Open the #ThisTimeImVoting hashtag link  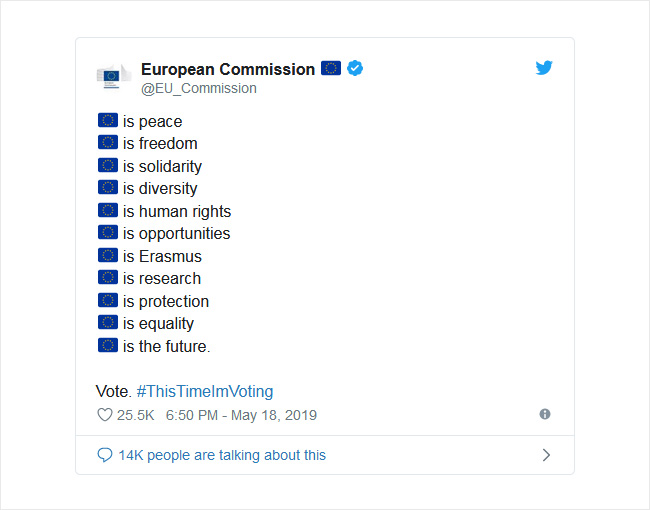pyautogui.click(x=205, y=391)
